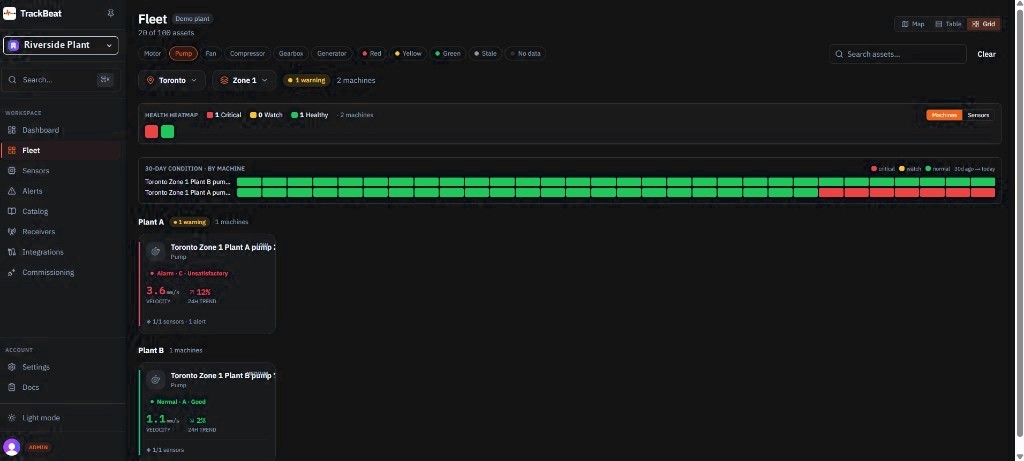Switch to Table view
This screenshot has width=1024, height=461.
pos(948,24)
